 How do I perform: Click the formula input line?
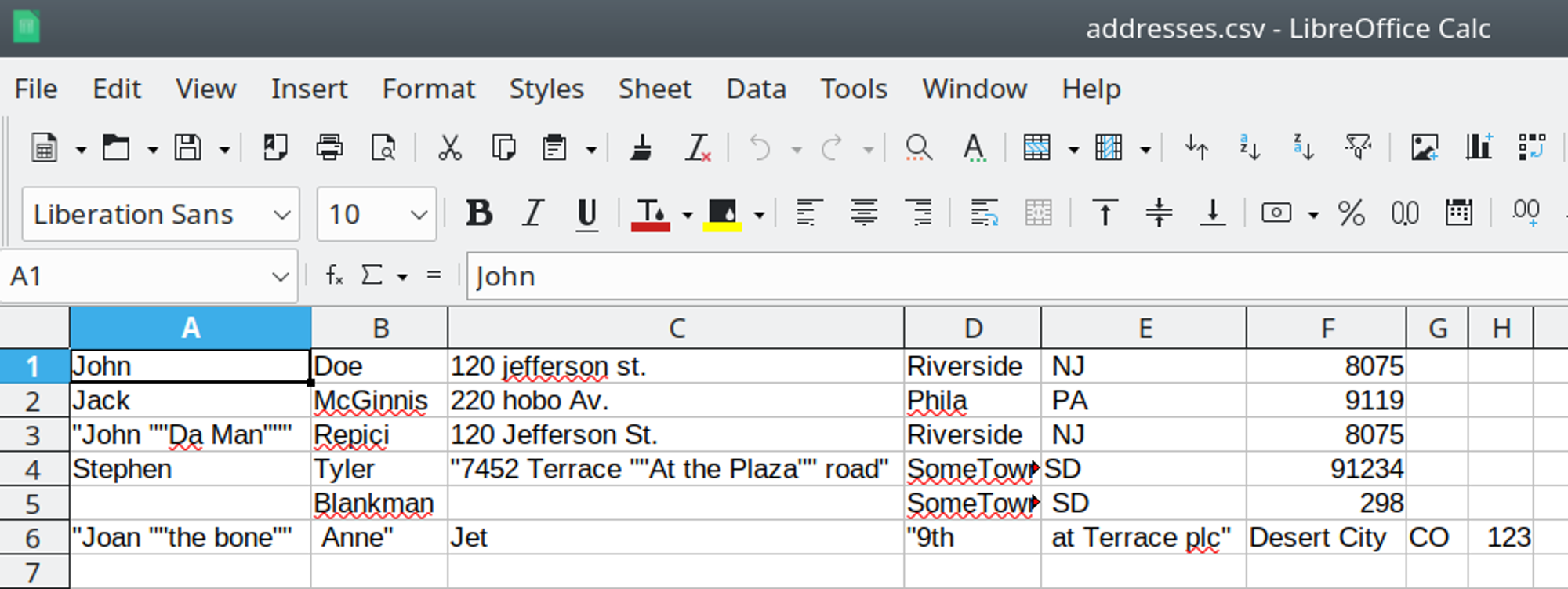point(1017,276)
